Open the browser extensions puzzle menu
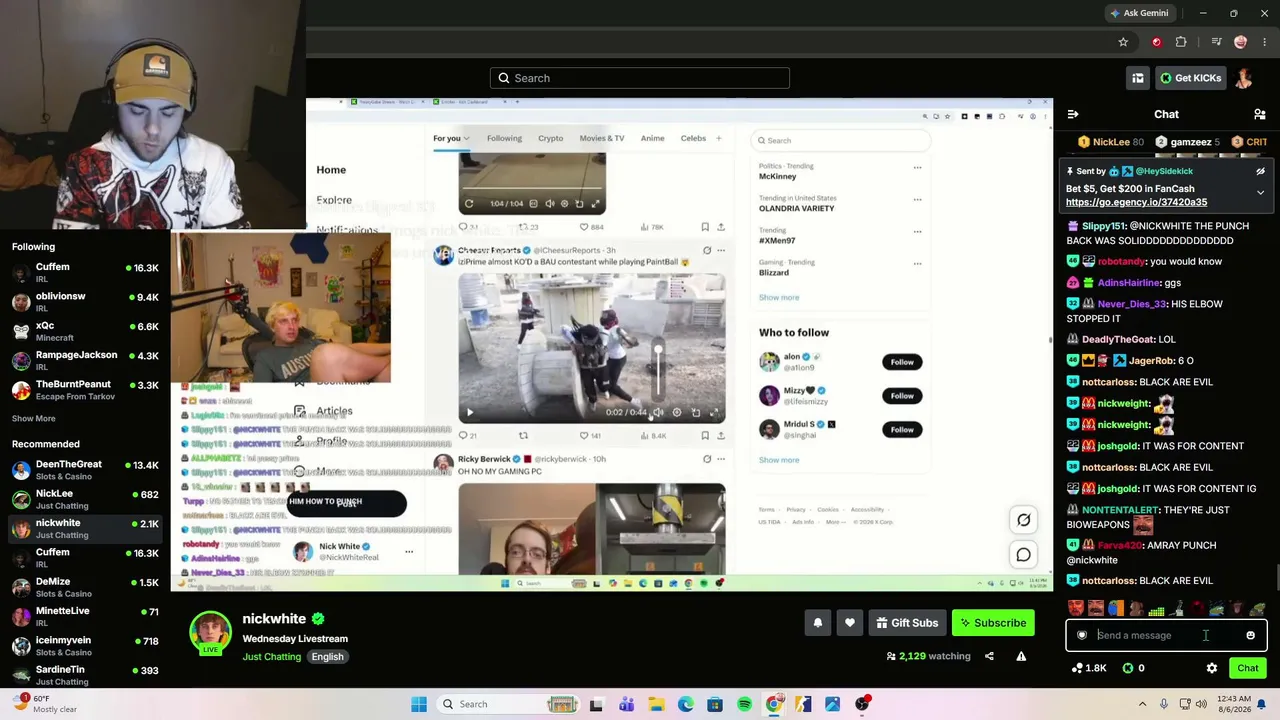 pos(1181,42)
